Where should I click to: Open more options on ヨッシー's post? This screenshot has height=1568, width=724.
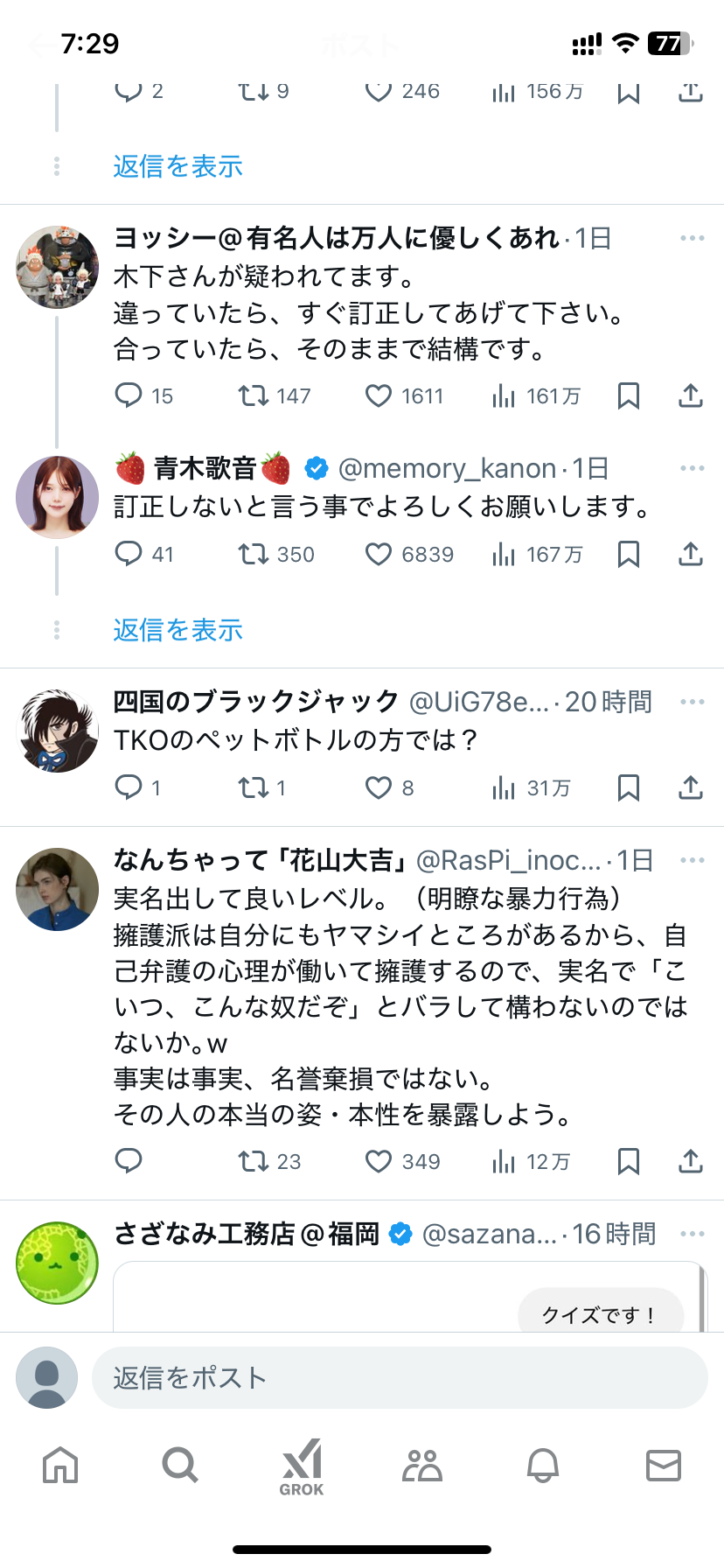click(x=692, y=238)
